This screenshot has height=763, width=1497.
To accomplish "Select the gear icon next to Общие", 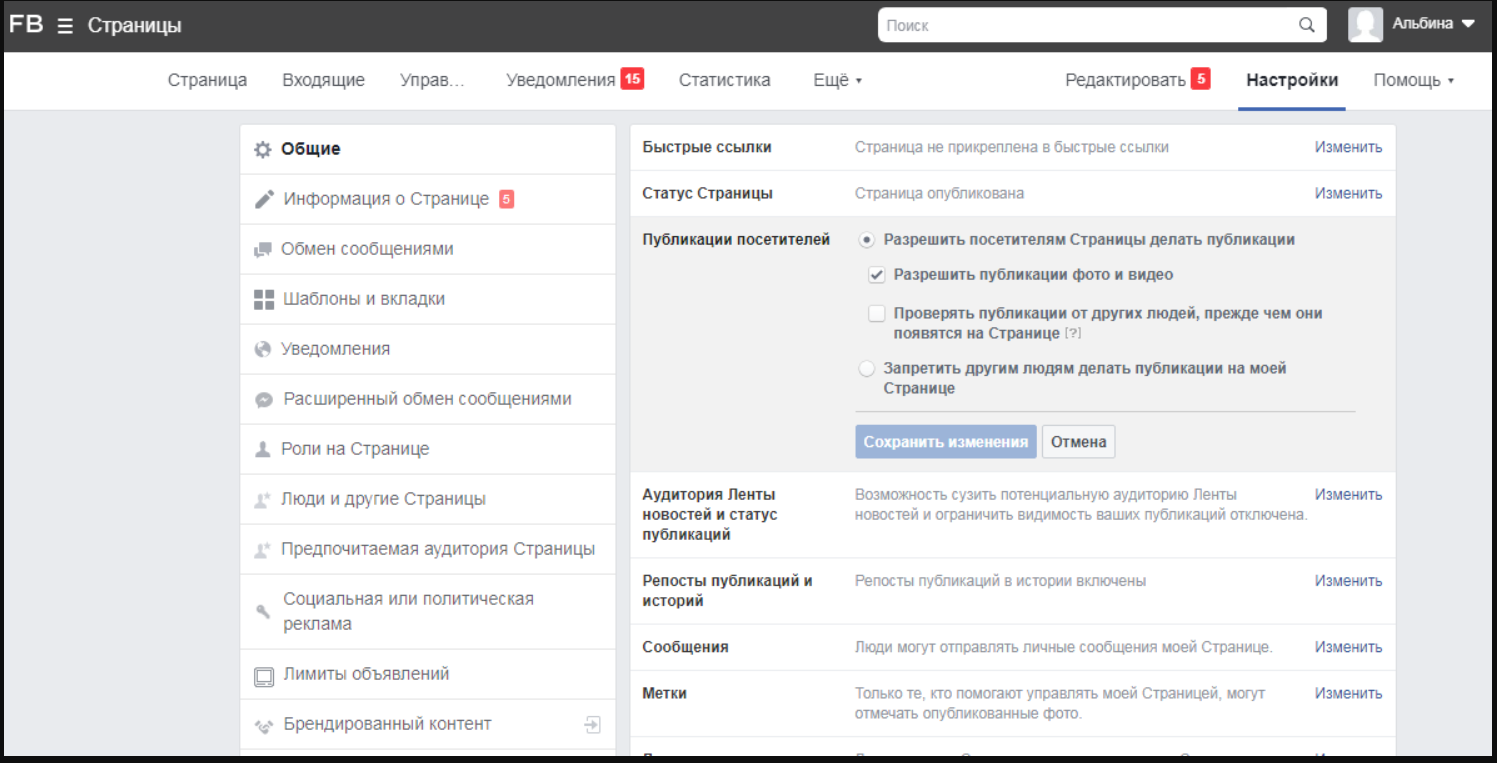I will tap(262, 148).
